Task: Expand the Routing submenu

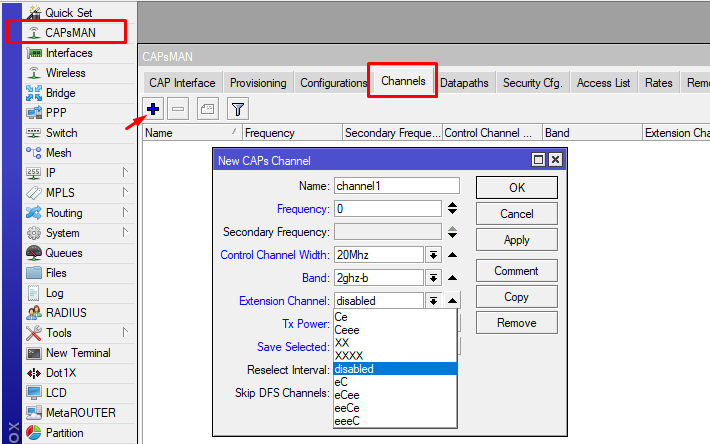Action: coord(64,213)
